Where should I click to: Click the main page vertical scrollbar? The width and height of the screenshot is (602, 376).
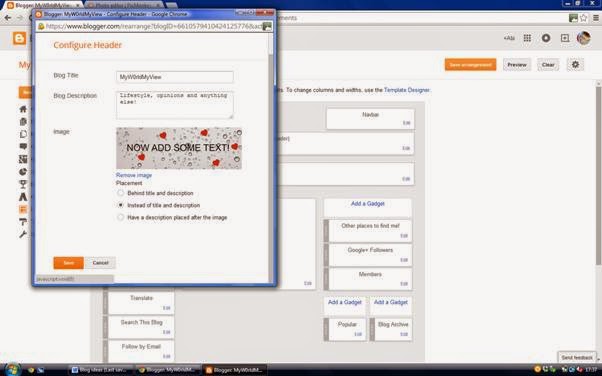point(598,177)
